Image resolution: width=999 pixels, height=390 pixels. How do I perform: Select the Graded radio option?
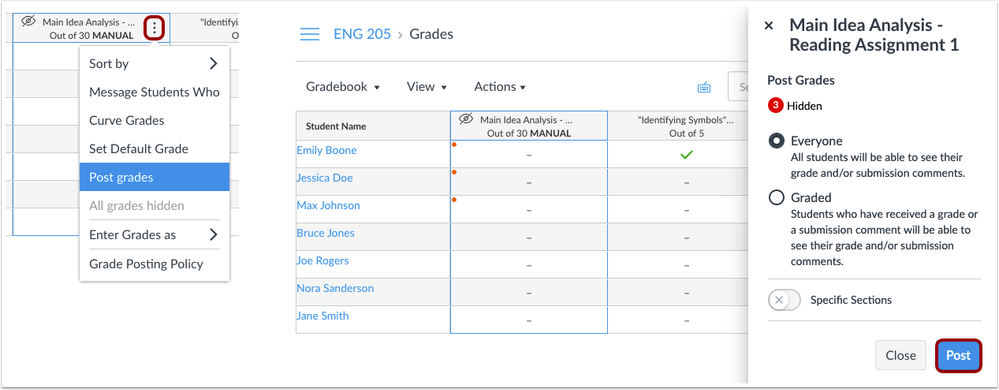(x=776, y=198)
